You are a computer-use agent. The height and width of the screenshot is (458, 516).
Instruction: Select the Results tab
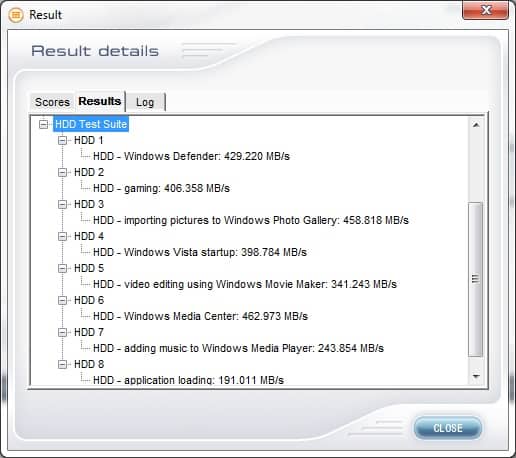coord(100,101)
